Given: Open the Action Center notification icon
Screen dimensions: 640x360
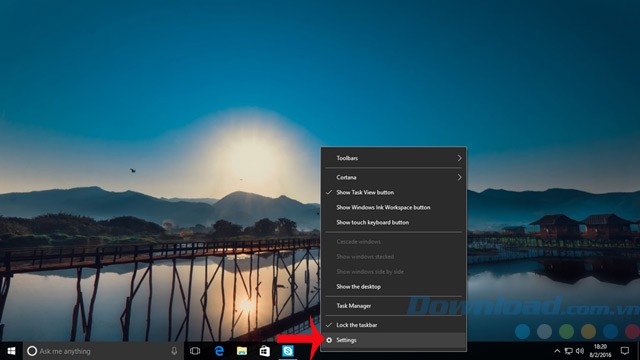Looking at the screenshot, I should [x=625, y=351].
